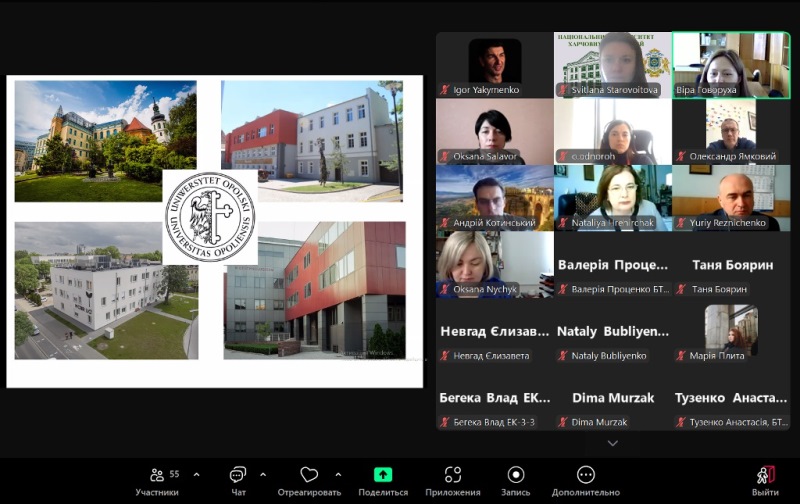Screen dimensions: 800x504
Task: Click the Участники label in the toolbar
Action: [x=157, y=492]
